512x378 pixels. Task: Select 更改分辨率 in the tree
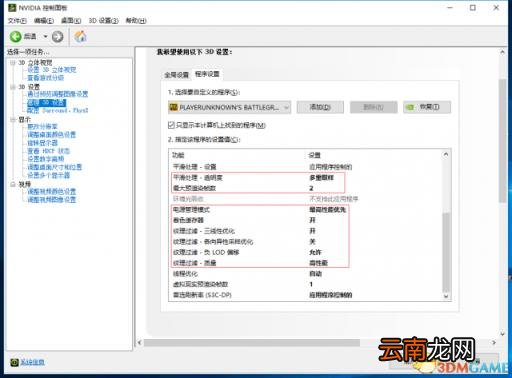point(42,126)
